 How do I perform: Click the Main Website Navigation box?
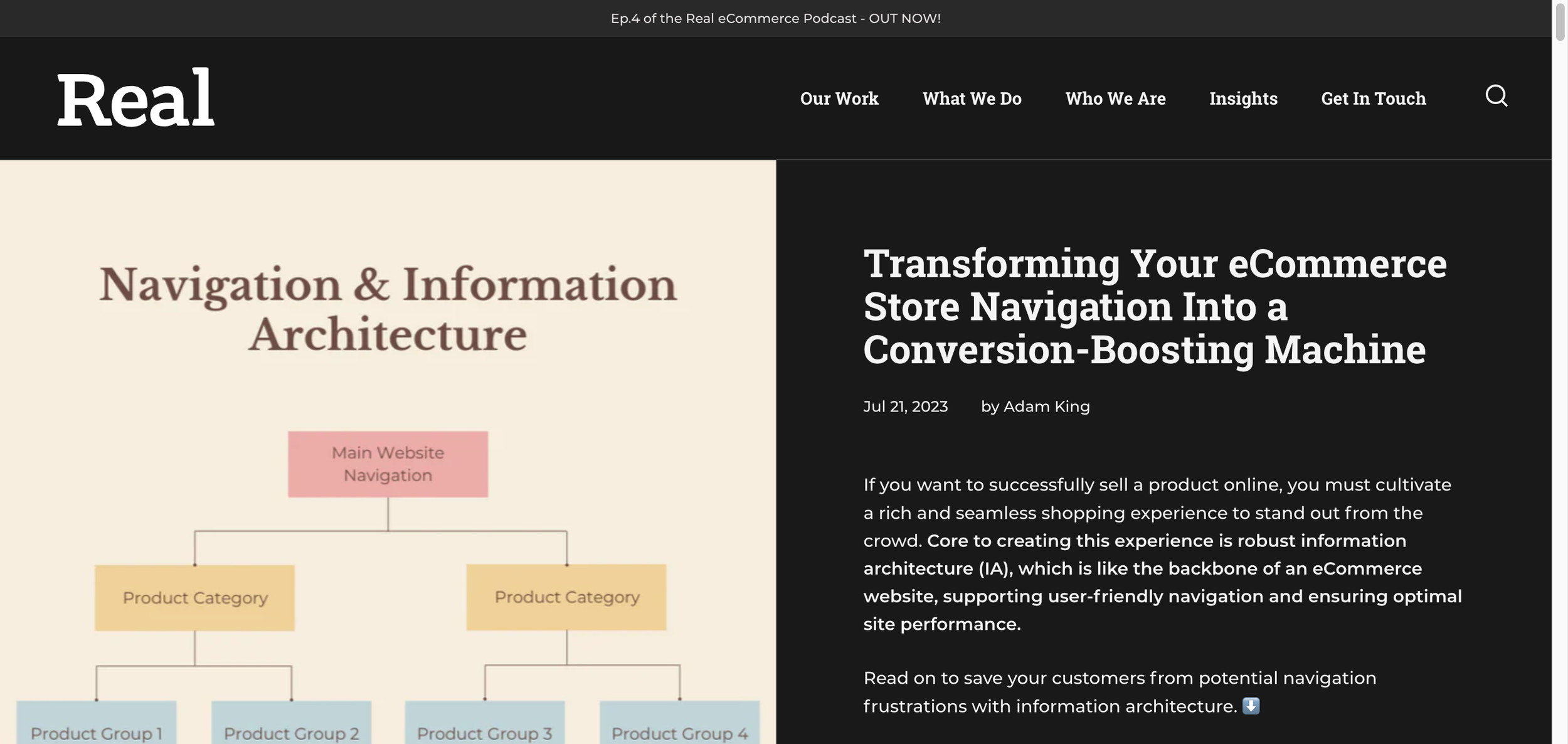pyautogui.click(x=388, y=464)
